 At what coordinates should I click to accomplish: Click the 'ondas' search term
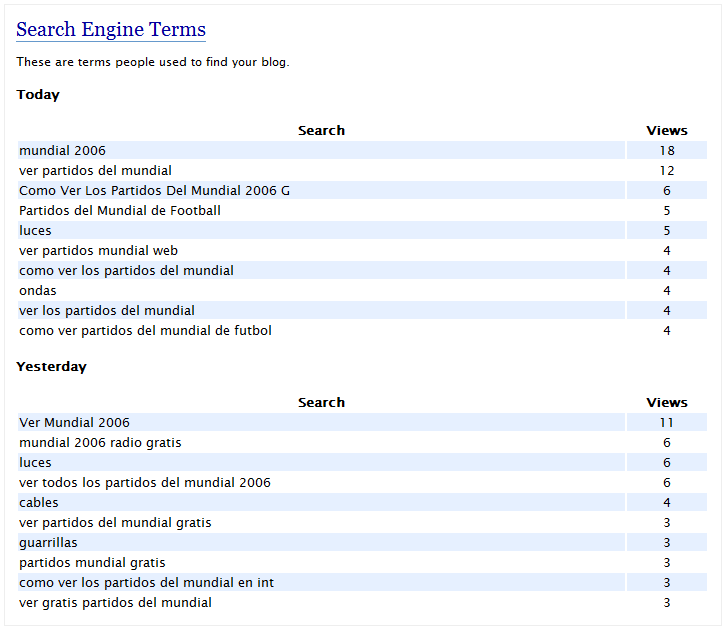point(38,291)
